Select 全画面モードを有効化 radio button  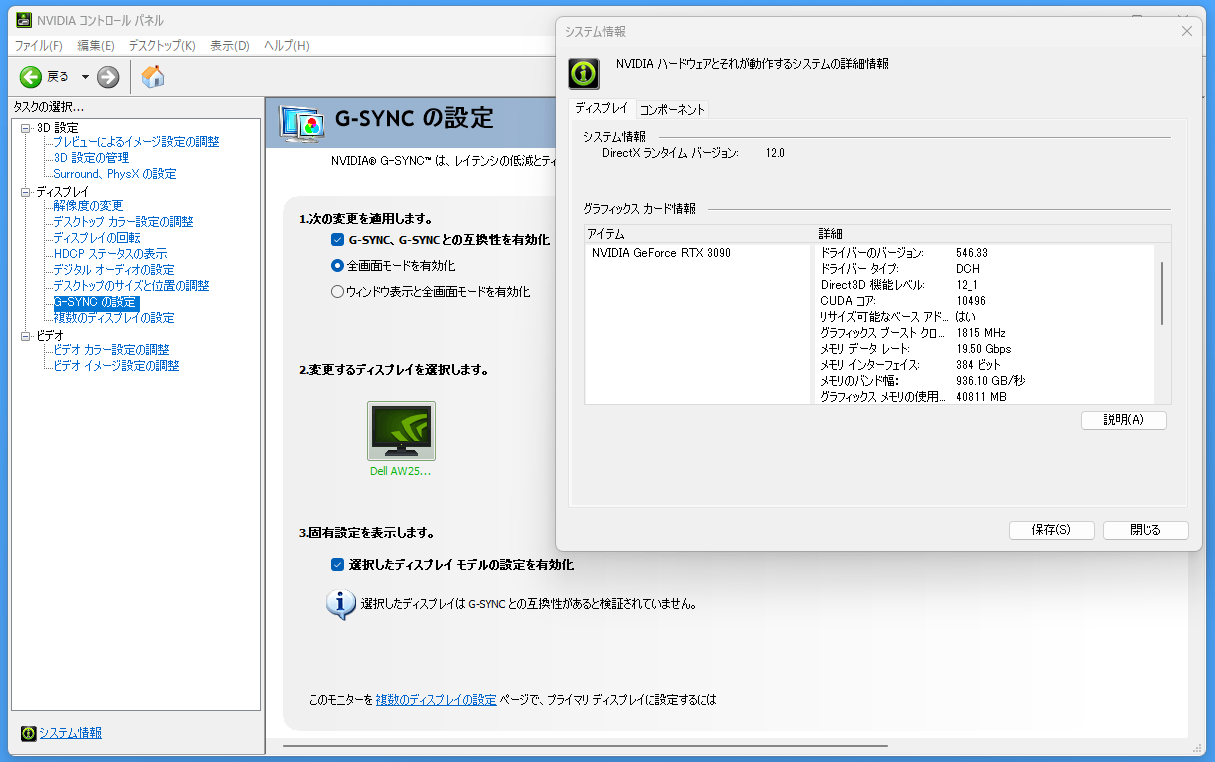point(337,266)
